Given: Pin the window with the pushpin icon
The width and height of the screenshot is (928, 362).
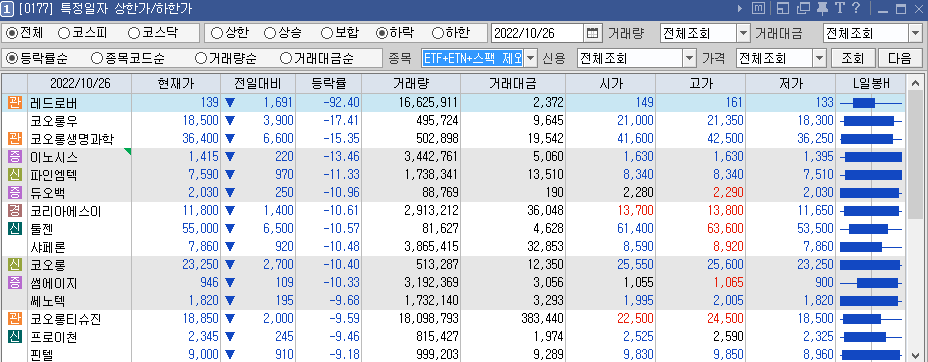Looking at the screenshot, I should pos(823,8).
